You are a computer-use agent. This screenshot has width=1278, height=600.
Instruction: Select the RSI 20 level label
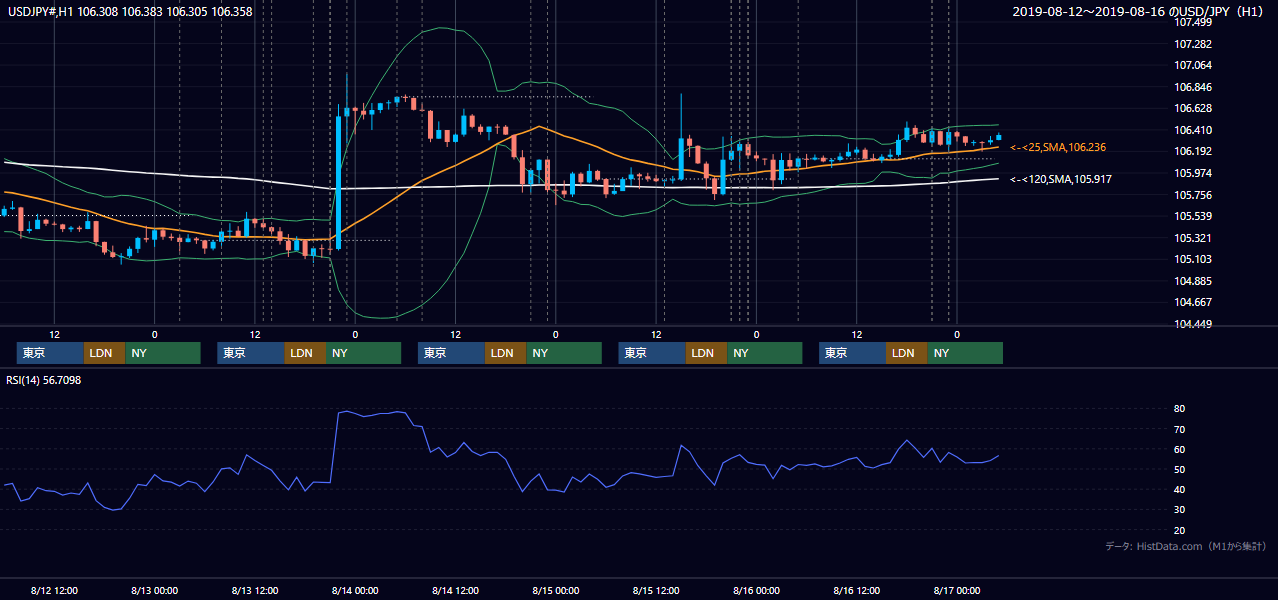1180,530
